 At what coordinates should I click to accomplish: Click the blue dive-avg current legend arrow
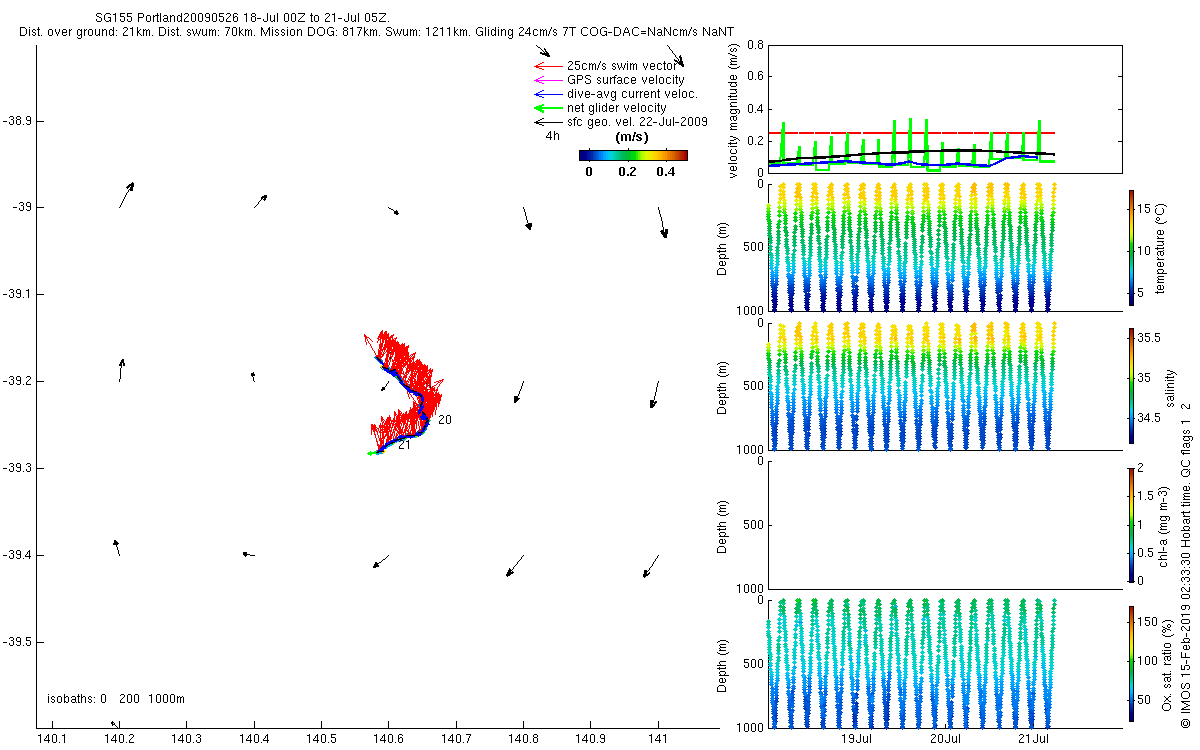[546, 94]
